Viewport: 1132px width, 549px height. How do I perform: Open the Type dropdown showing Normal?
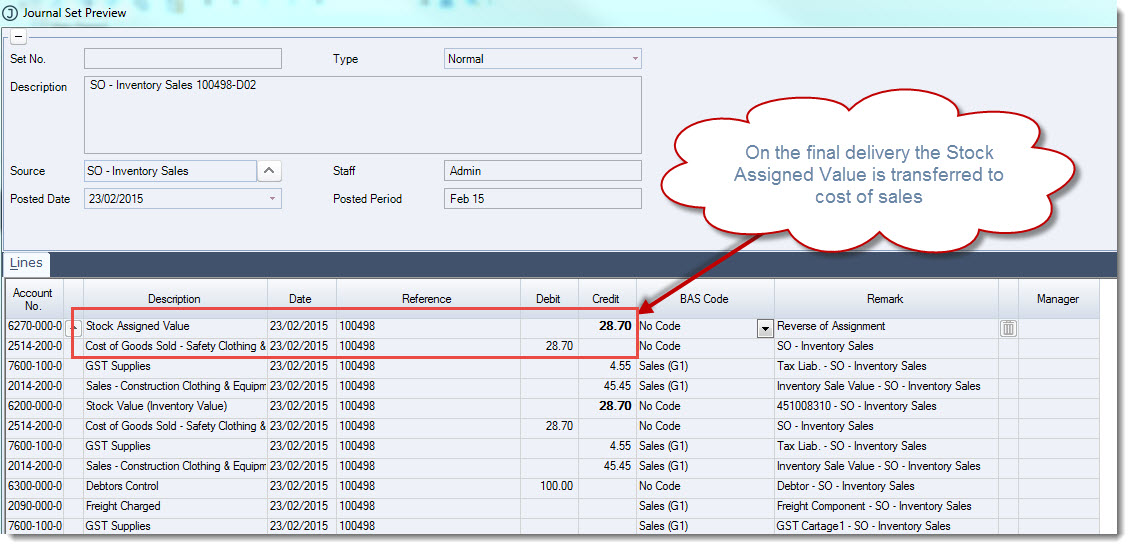635,59
